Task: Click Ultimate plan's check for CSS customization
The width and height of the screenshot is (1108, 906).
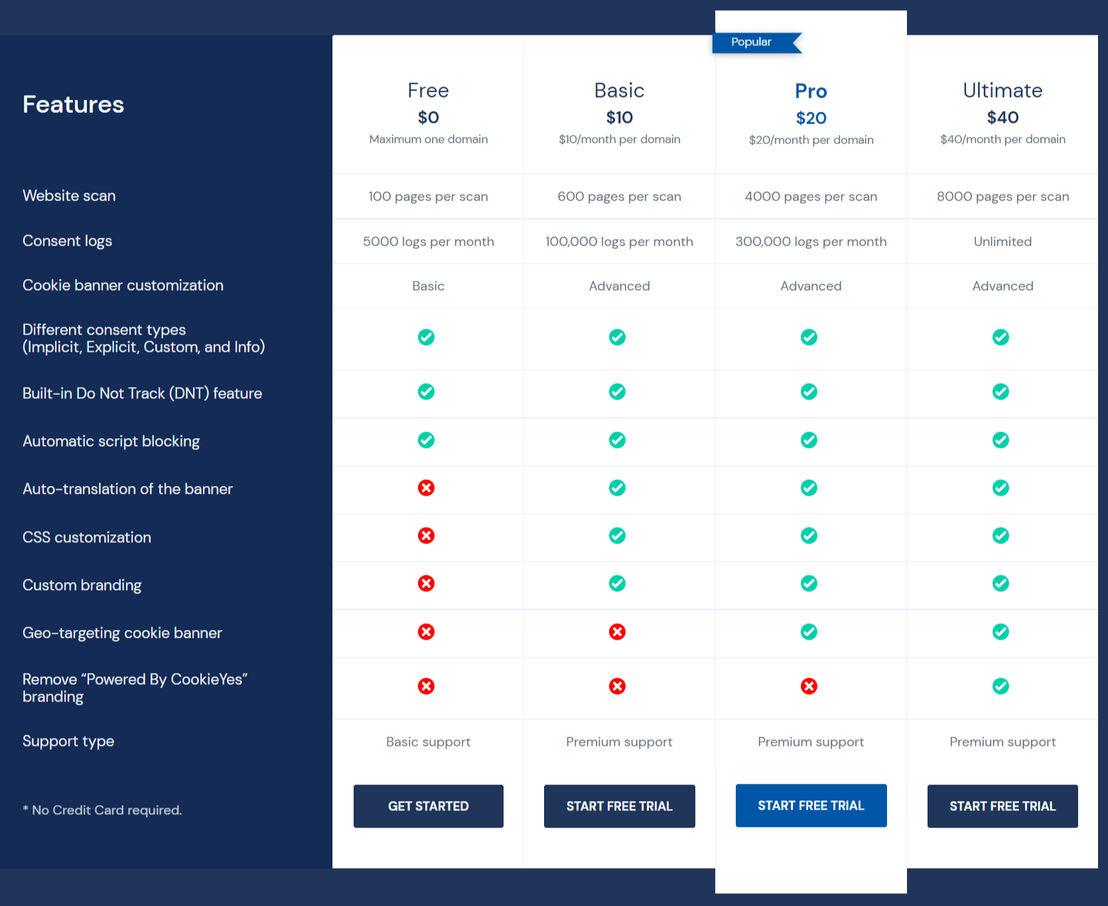Action: click(x=1001, y=536)
